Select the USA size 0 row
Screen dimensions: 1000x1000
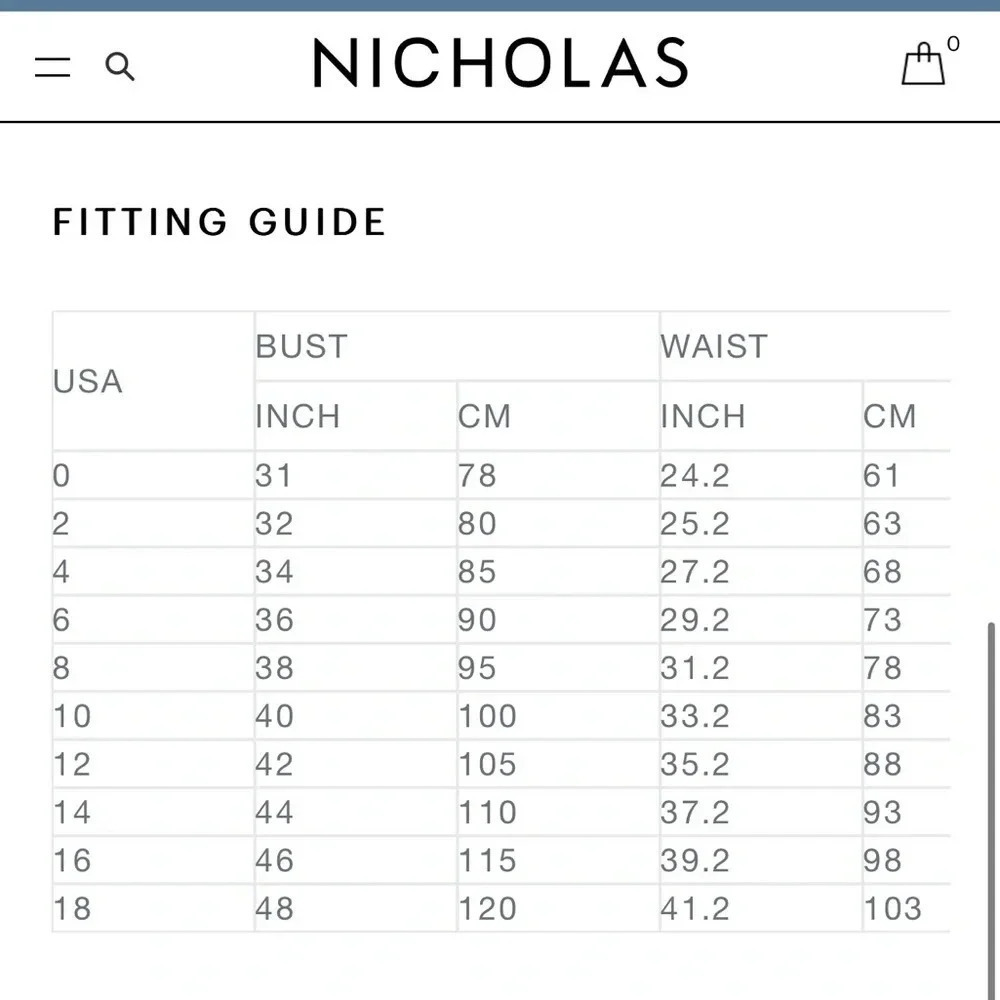click(x=501, y=475)
